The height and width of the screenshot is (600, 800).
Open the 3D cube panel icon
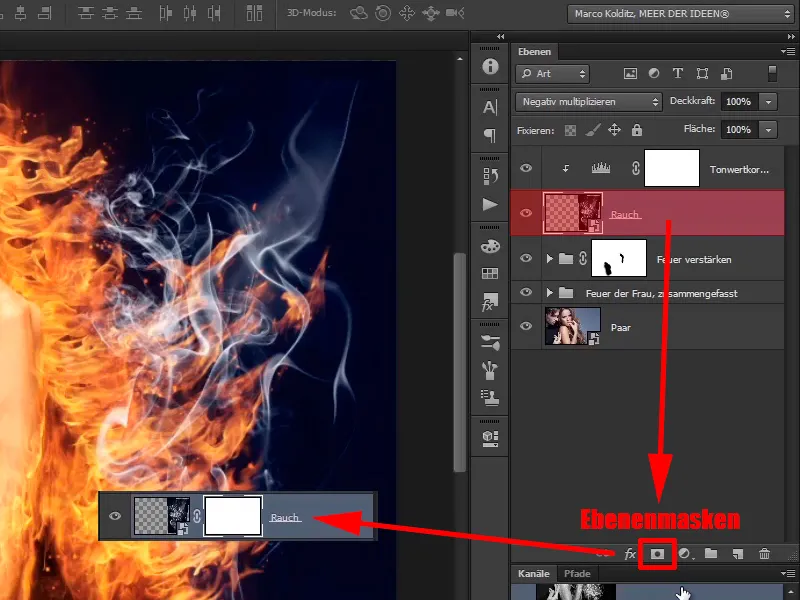[x=490, y=438]
